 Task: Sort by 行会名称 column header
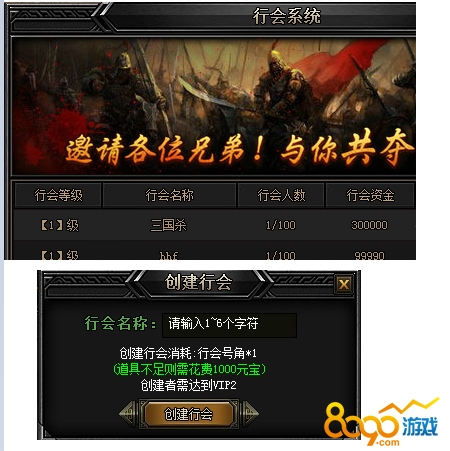click(x=169, y=195)
